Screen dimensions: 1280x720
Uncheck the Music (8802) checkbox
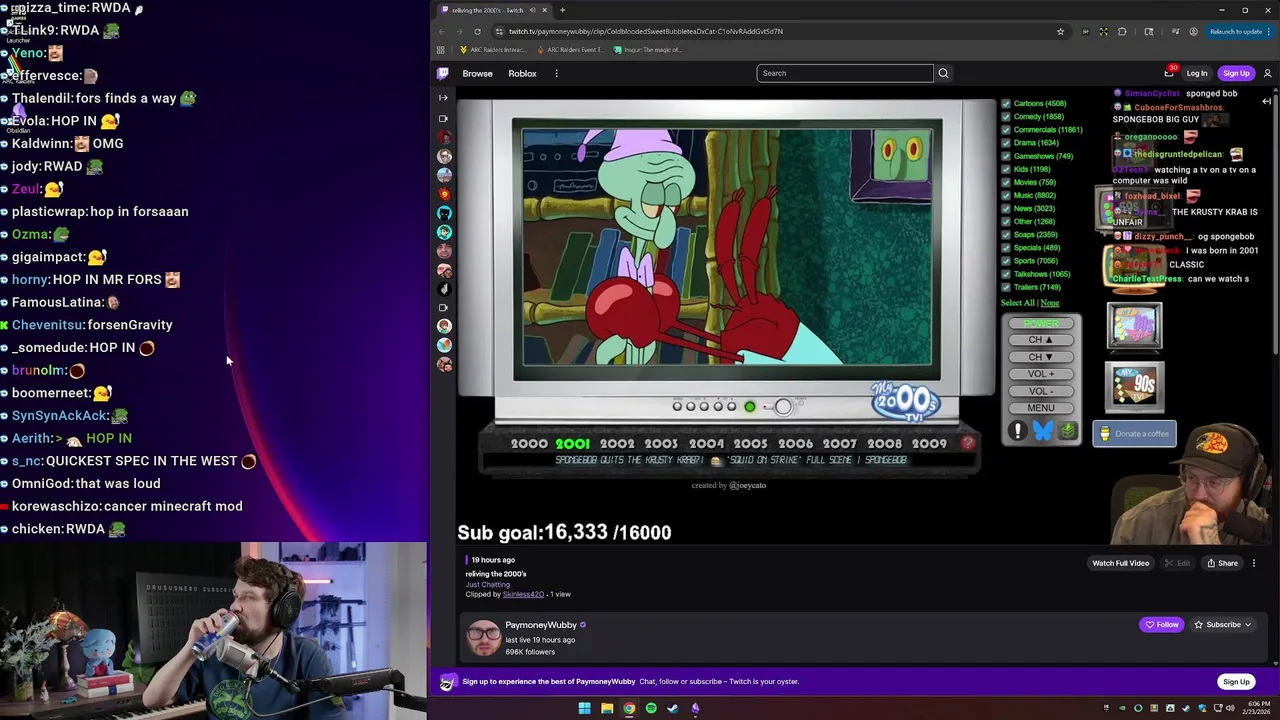pos(1006,195)
